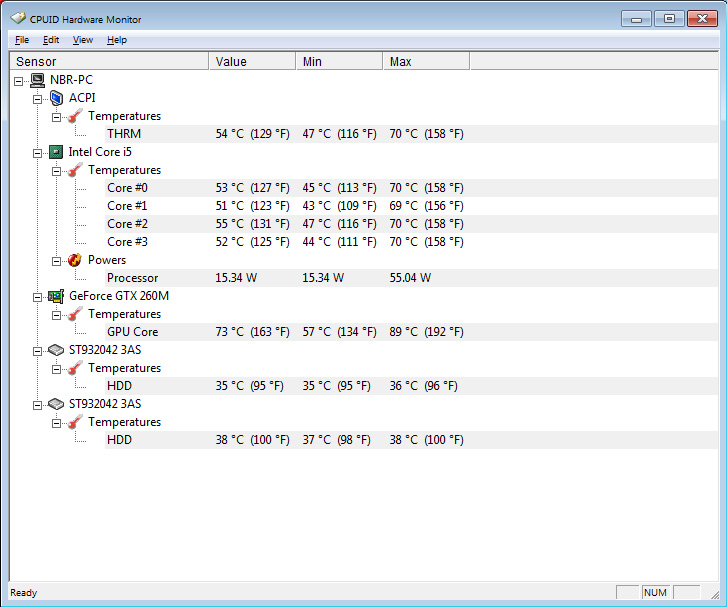Viewport: 727px width, 607px height.
Task: Click the NBR-PC computer icon
Action: click(x=37, y=80)
